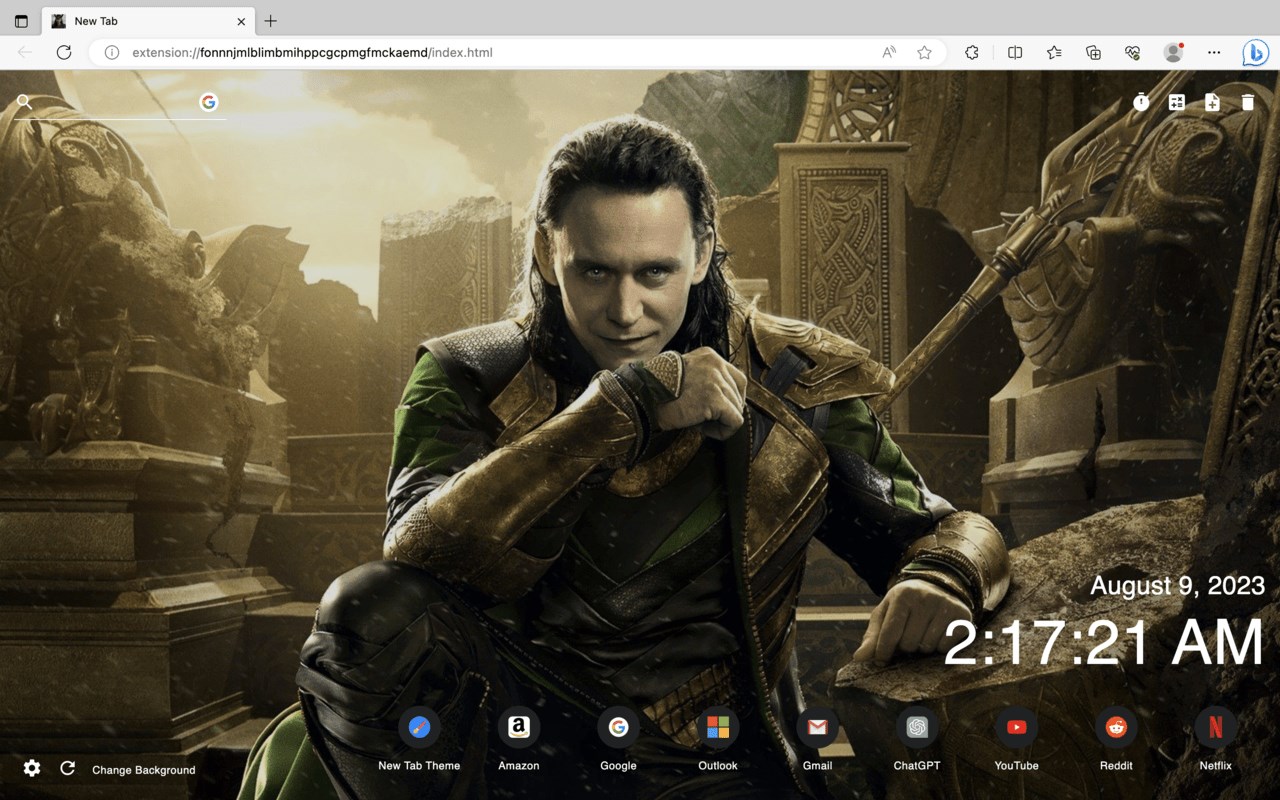Viewport: 1280px width, 800px height.
Task: Open the stopwatch timer widget
Action: [1140, 102]
